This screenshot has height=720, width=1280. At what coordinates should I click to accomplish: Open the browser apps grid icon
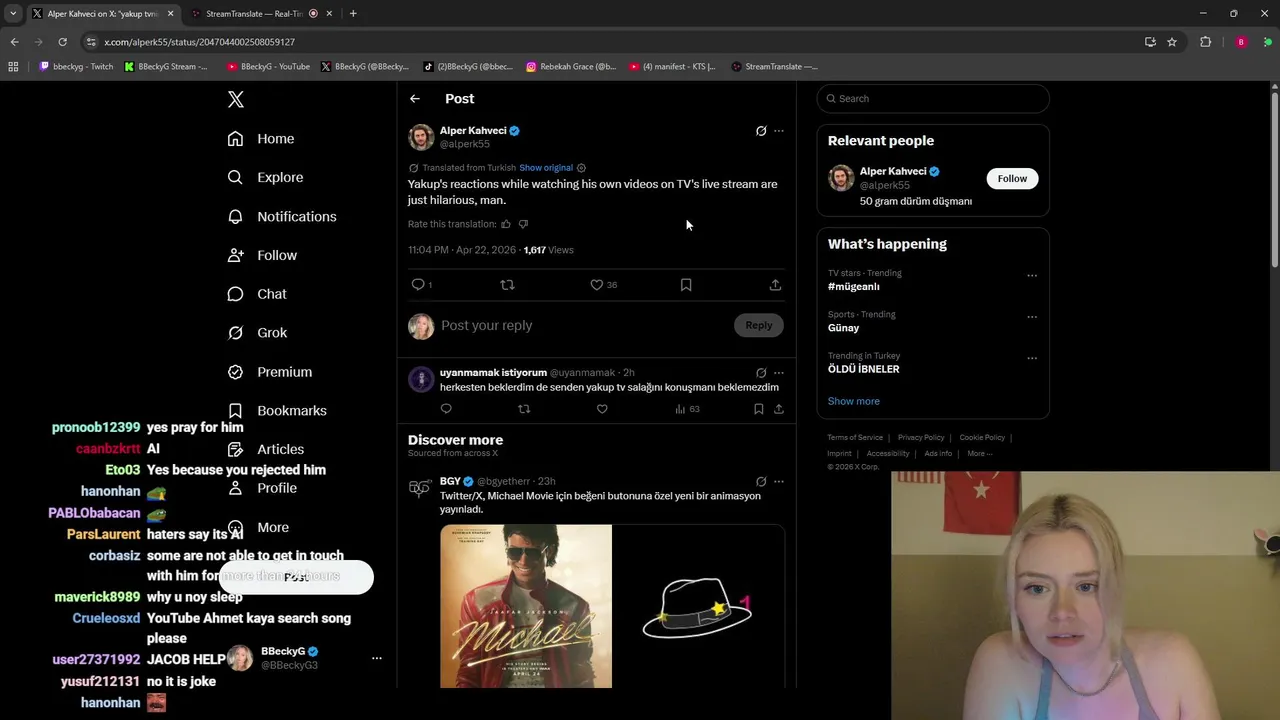[x=13, y=67]
